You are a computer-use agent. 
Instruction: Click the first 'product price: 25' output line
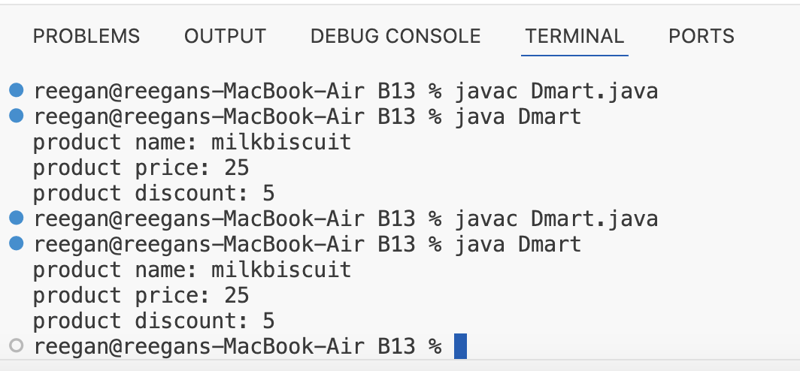pyautogui.click(x=141, y=168)
